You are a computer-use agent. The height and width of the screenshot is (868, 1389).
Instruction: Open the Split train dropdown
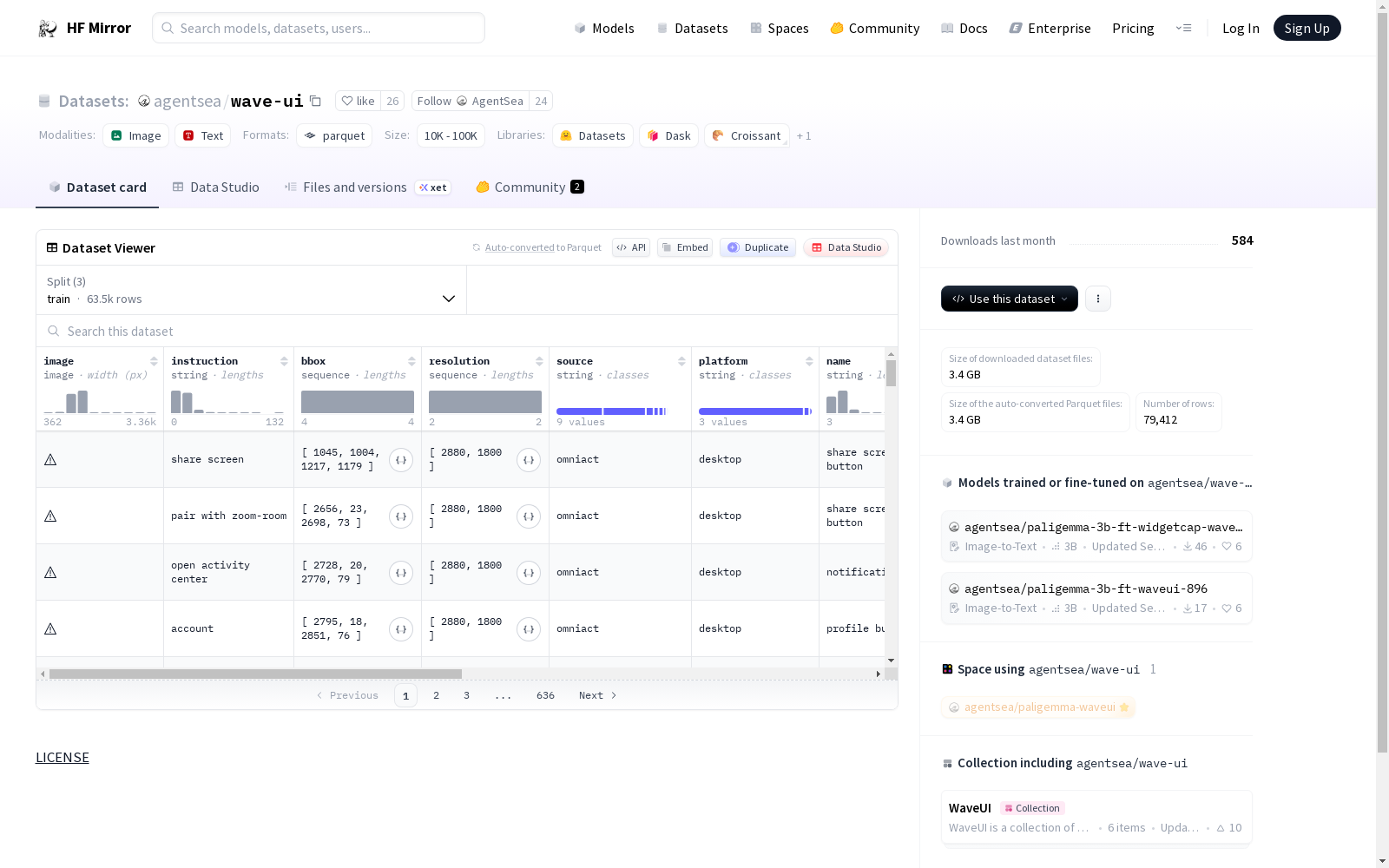[x=252, y=290]
